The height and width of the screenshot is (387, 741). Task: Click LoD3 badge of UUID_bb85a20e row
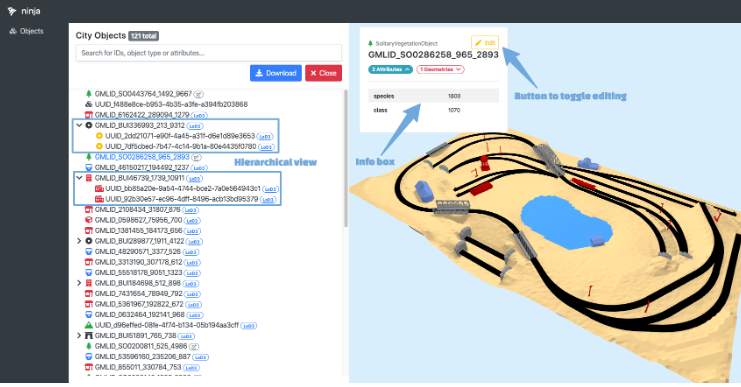point(270,189)
